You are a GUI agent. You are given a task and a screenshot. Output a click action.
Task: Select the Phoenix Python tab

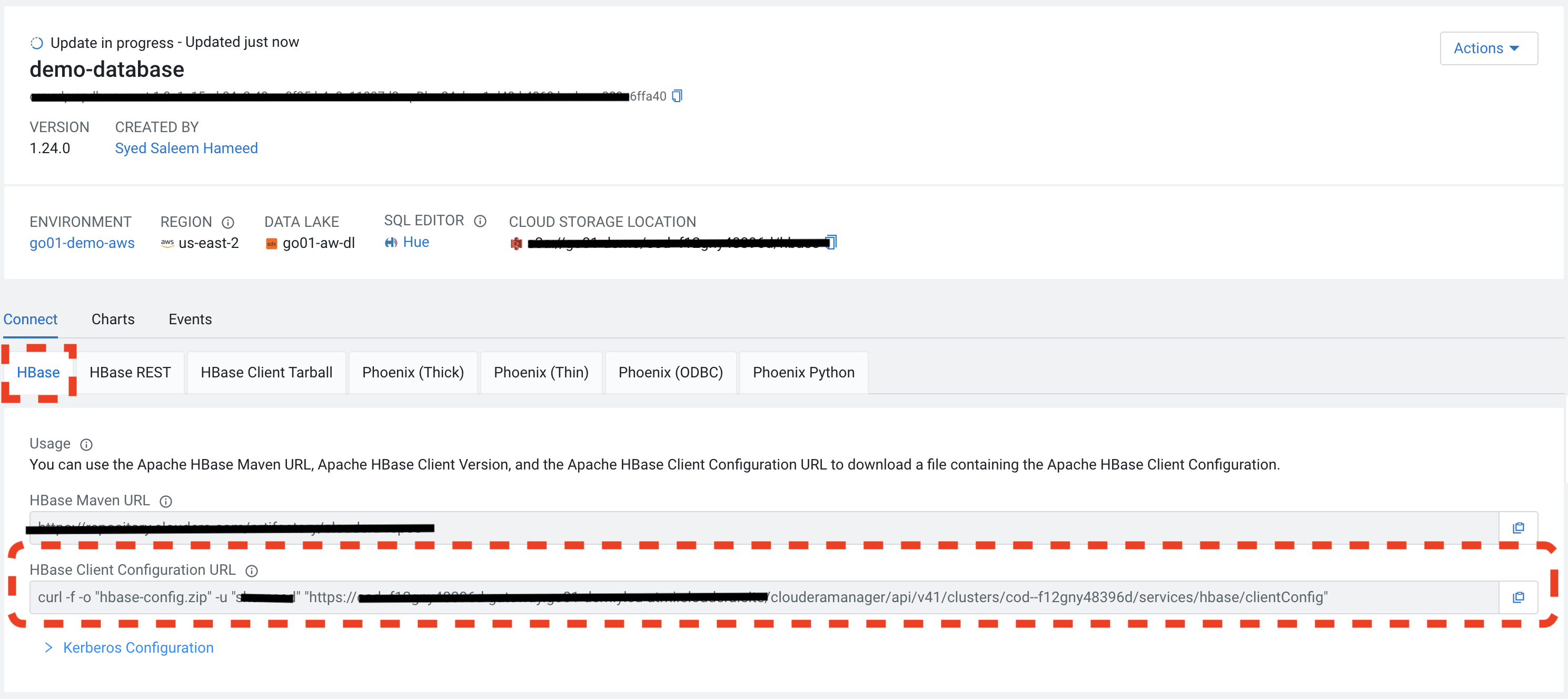pyautogui.click(x=803, y=372)
